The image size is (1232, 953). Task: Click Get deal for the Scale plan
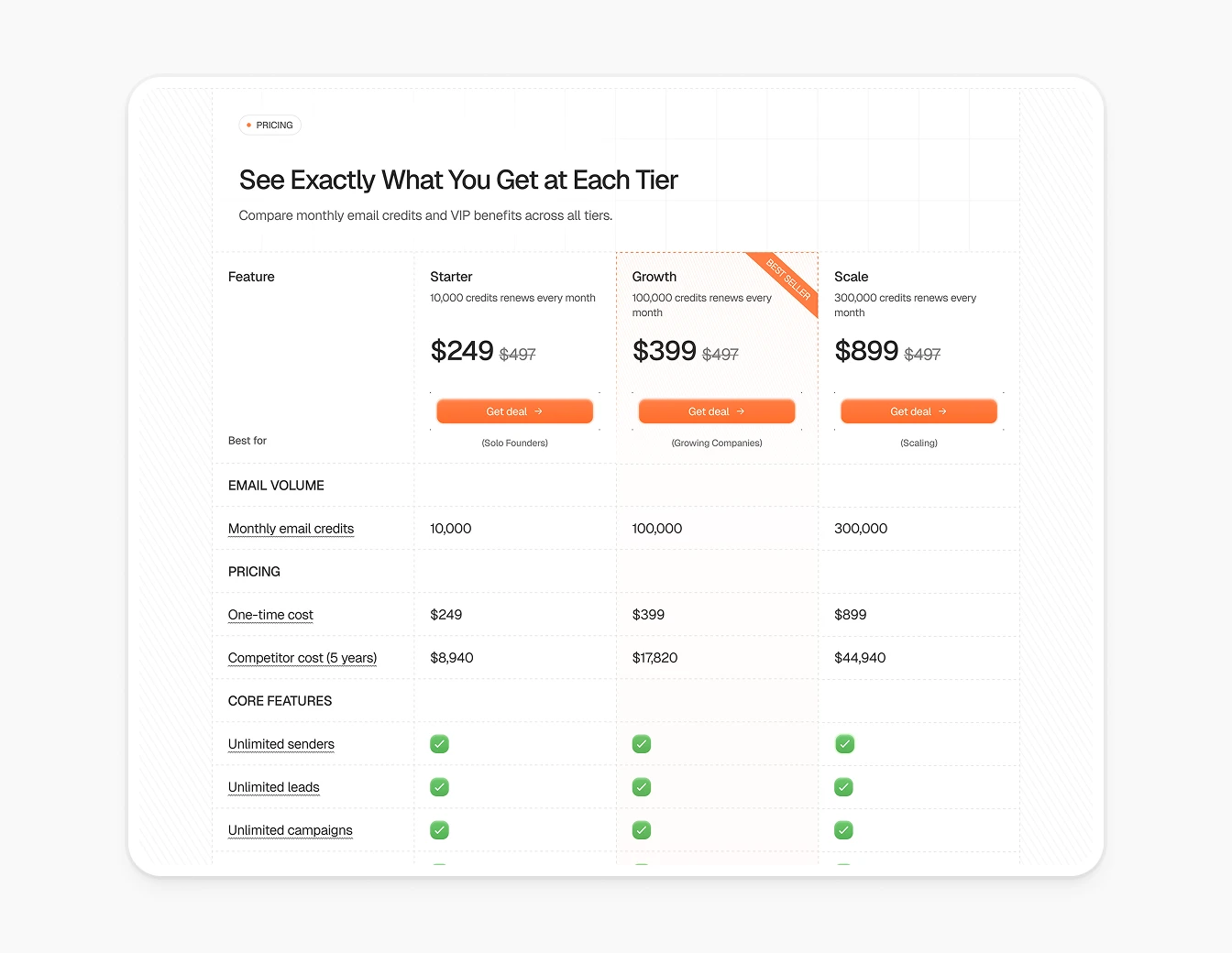click(918, 411)
